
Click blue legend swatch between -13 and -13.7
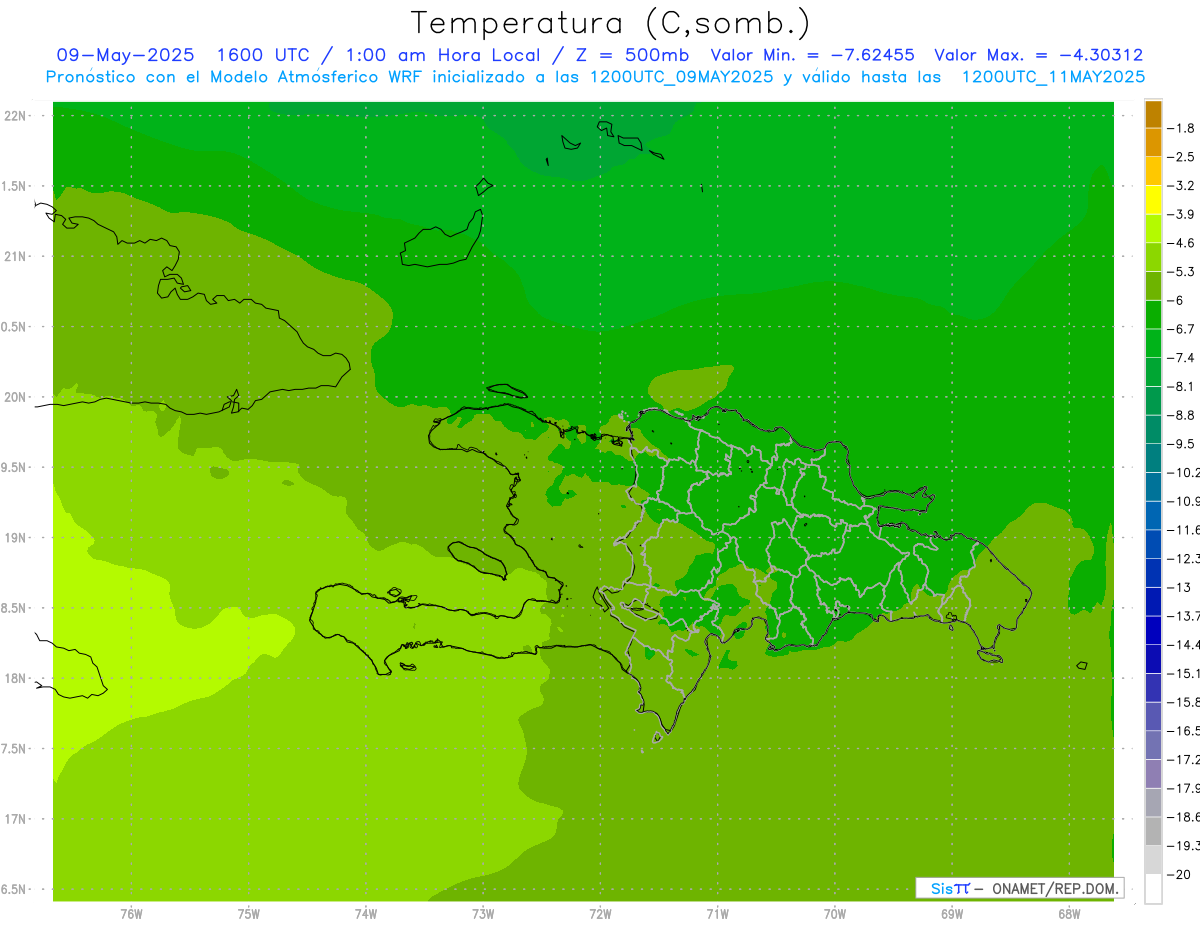[x=1153, y=601]
